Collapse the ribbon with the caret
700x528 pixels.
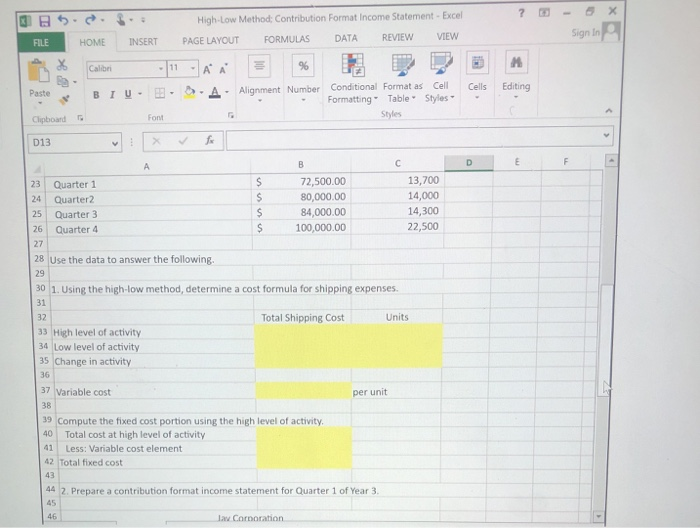point(608,111)
